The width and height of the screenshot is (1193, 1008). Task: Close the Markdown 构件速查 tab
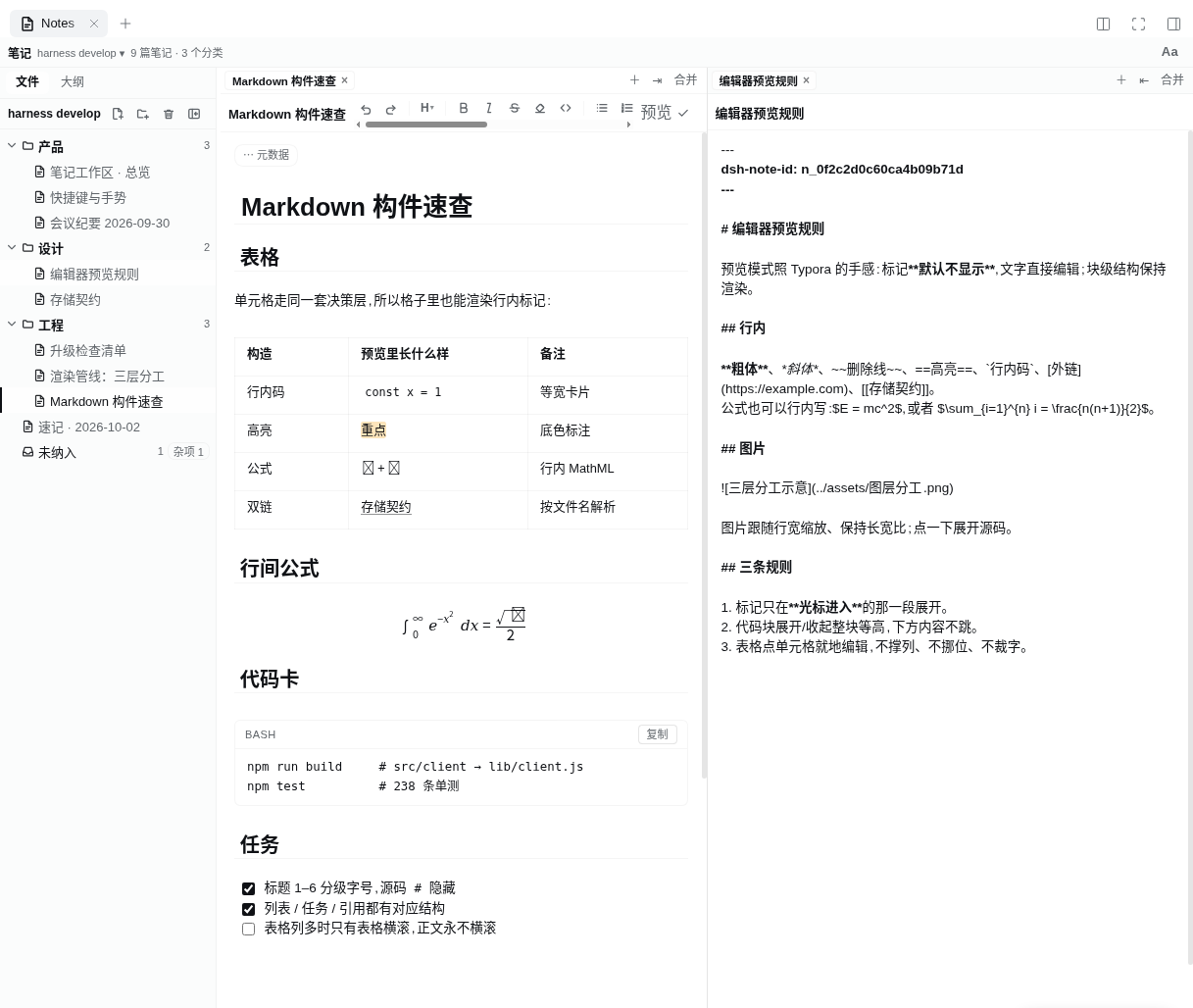coord(344,80)
